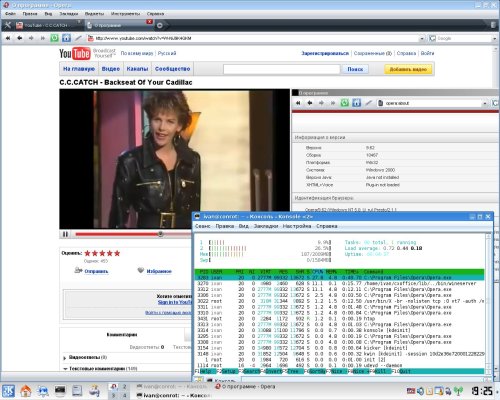Open the Закладки menu in Opera
This screenshot has height=400, width=500.
coord(68,14)
